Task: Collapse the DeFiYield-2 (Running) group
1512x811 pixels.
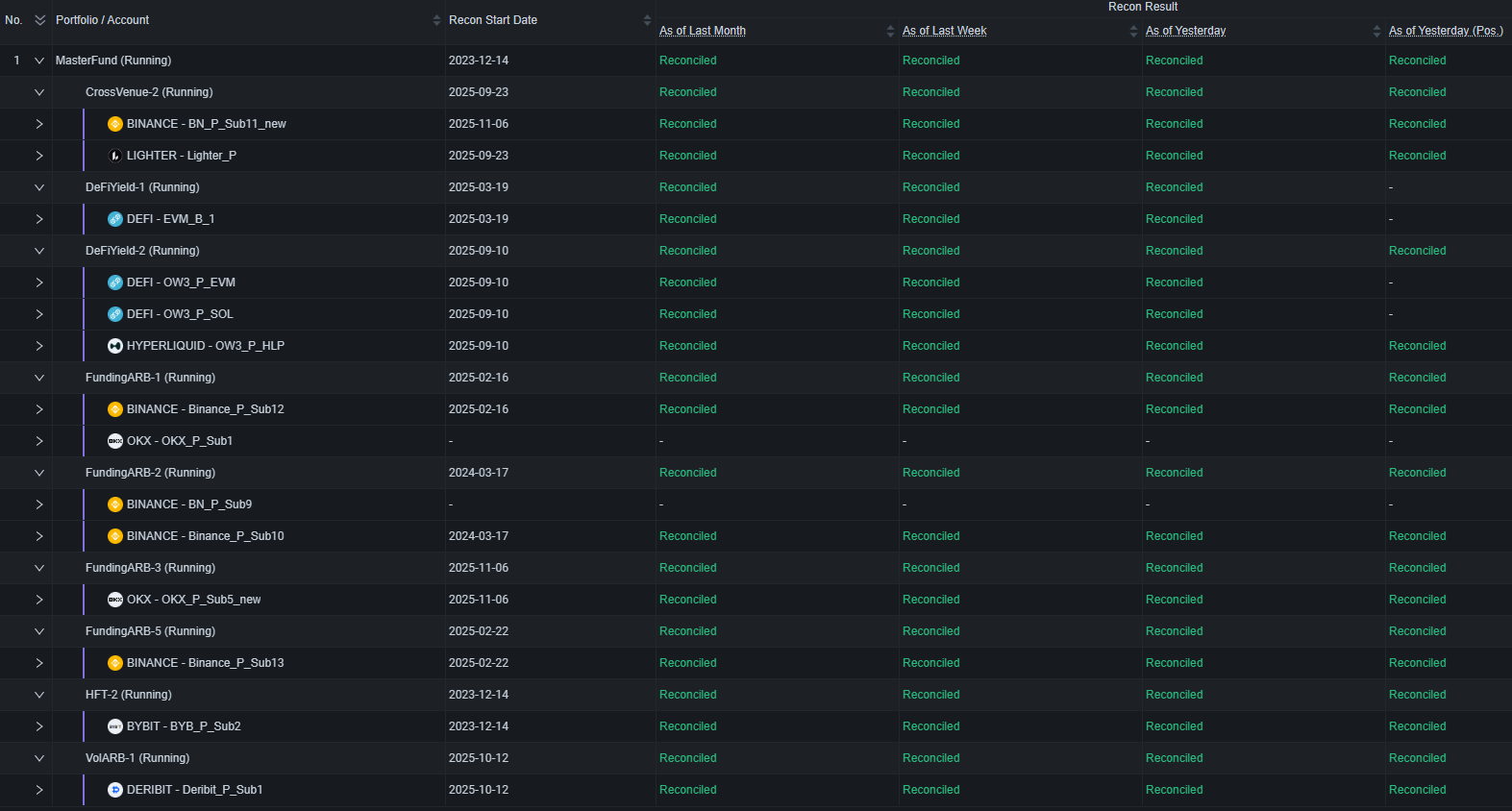Action: [x=39, y=251]
